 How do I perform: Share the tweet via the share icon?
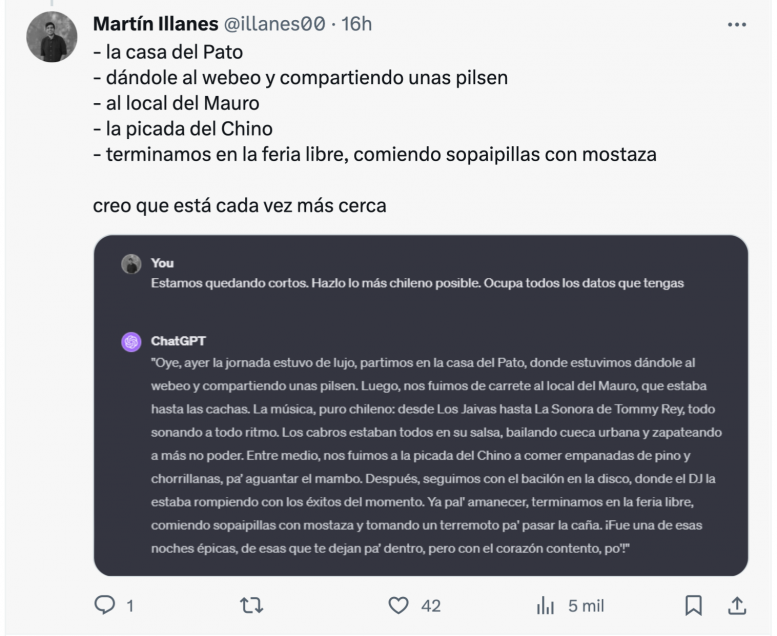click(x=738, y=604)
